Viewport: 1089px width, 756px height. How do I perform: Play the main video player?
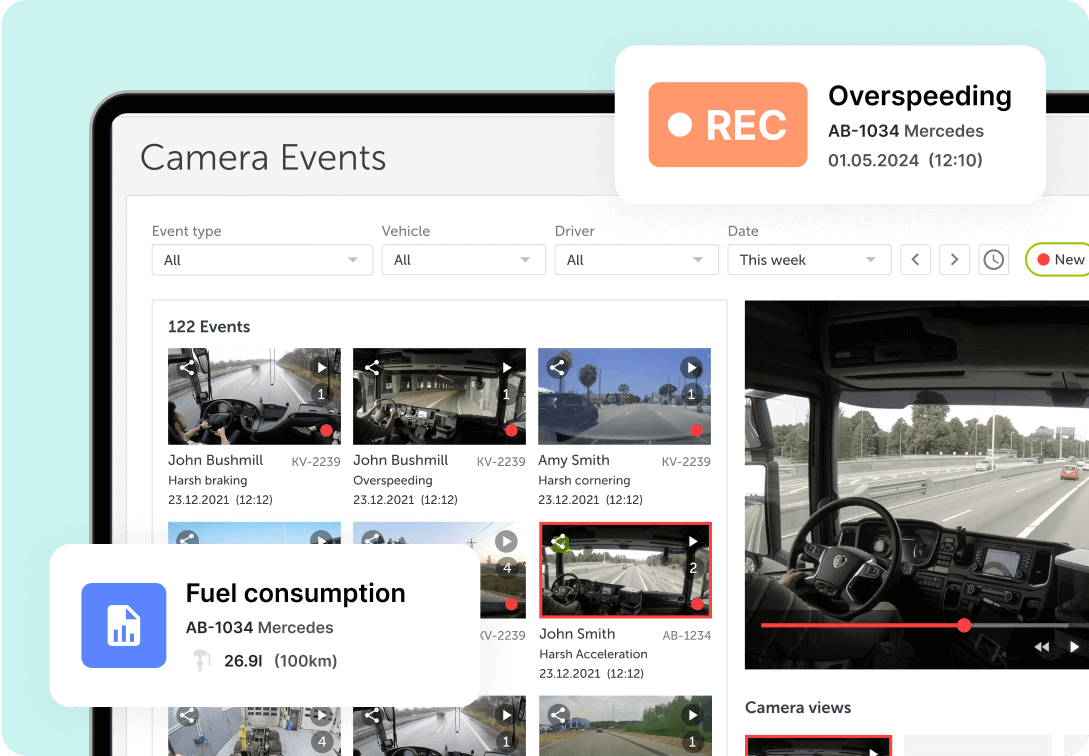pos(1074,647)
